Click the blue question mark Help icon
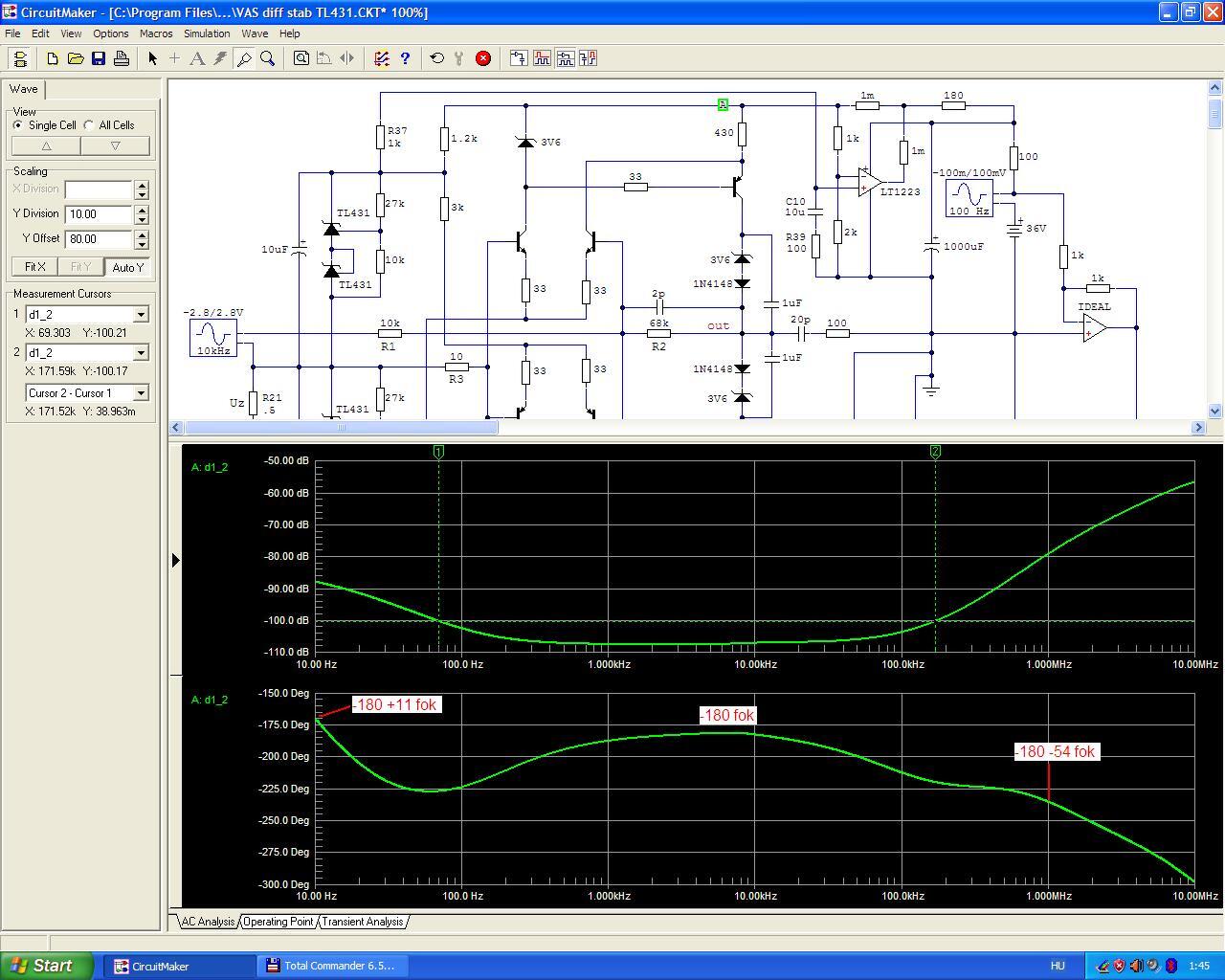 [x=405, y=58]
